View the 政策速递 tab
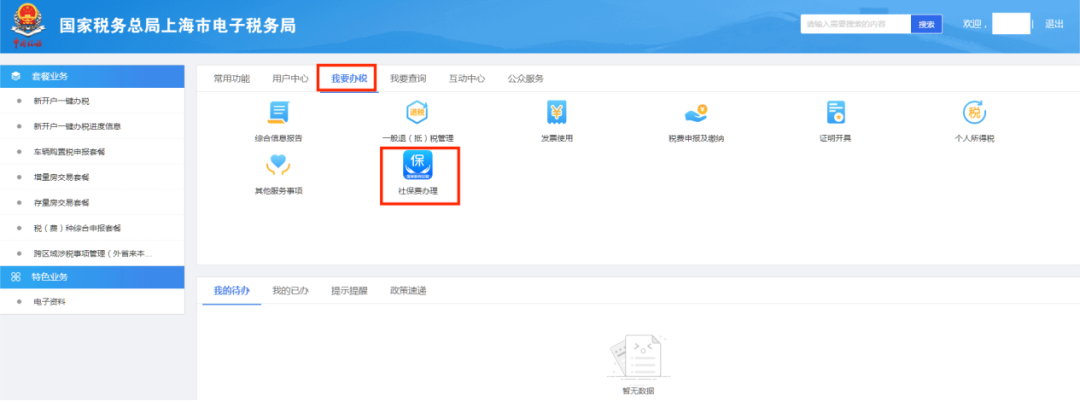Image resolution: width=1080 pixels, height=401 pixels. [408, 291]
